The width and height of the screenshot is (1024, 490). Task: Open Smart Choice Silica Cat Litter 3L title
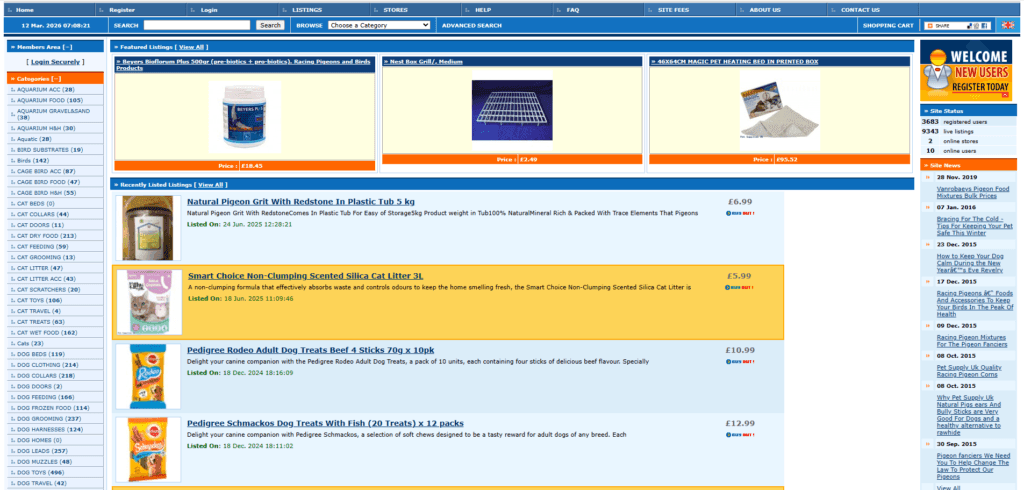[x=306, y=276]
